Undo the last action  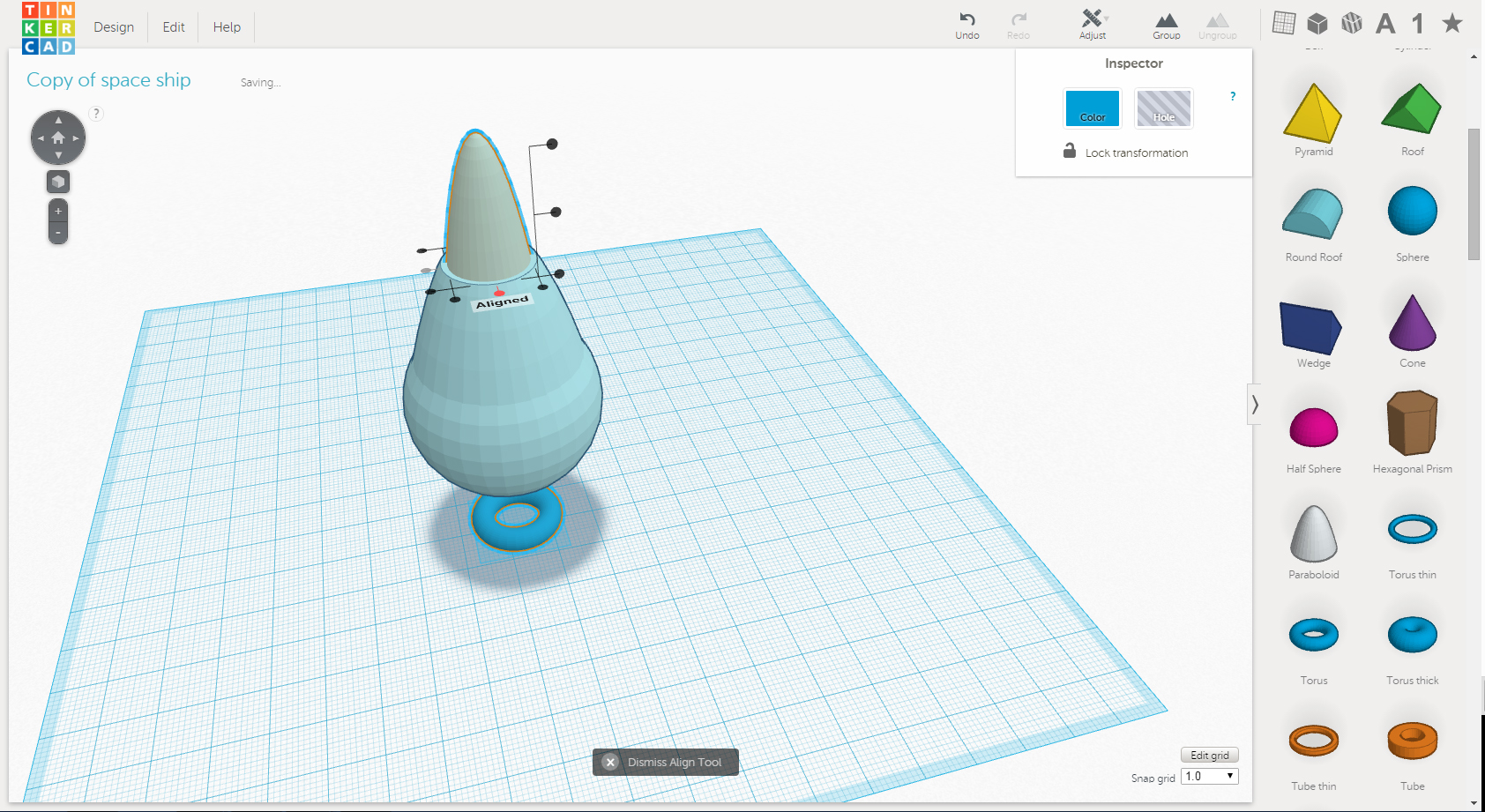tap(967, 26)
